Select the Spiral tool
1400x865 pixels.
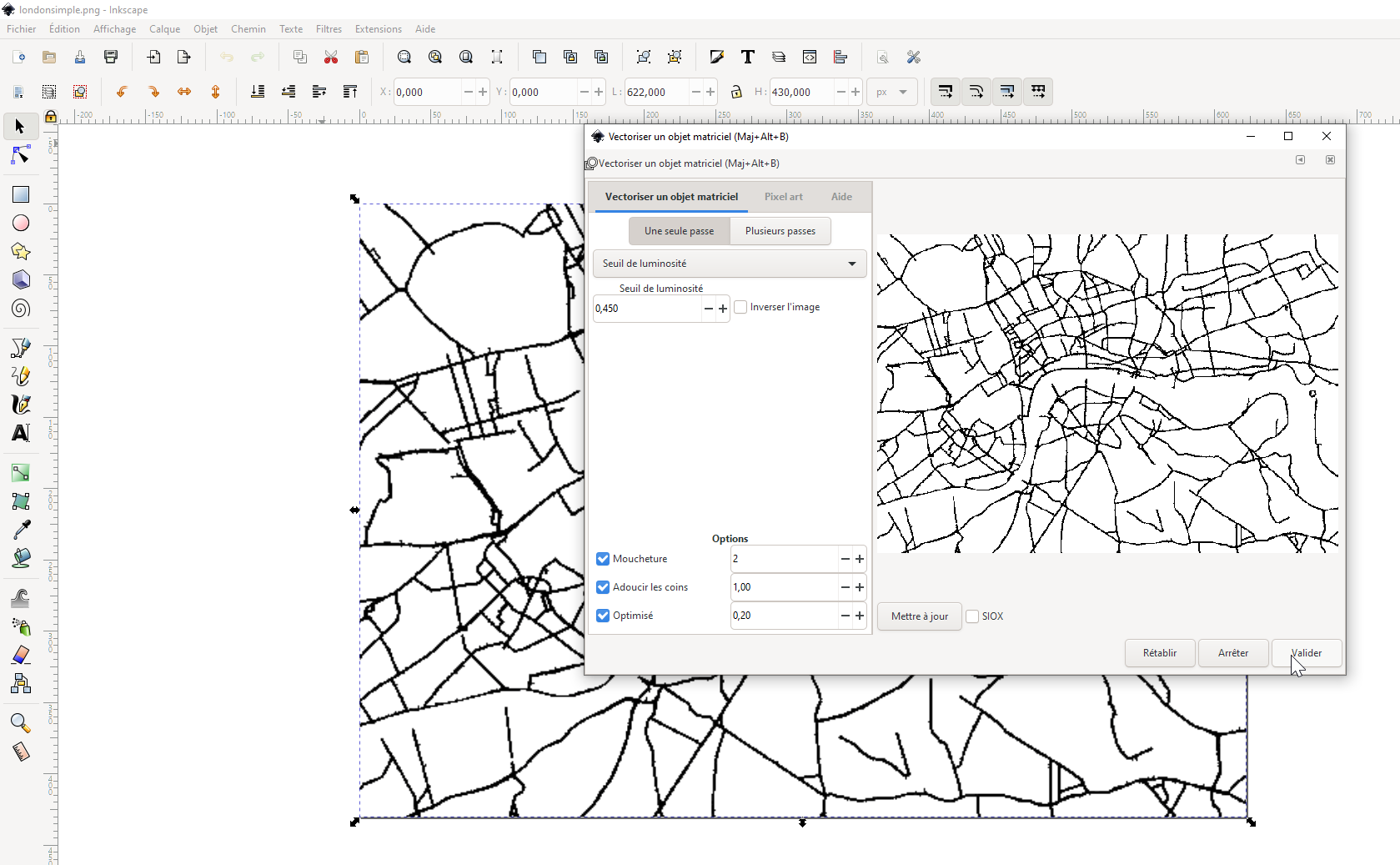pyautogui.click(x=20, y=309)
